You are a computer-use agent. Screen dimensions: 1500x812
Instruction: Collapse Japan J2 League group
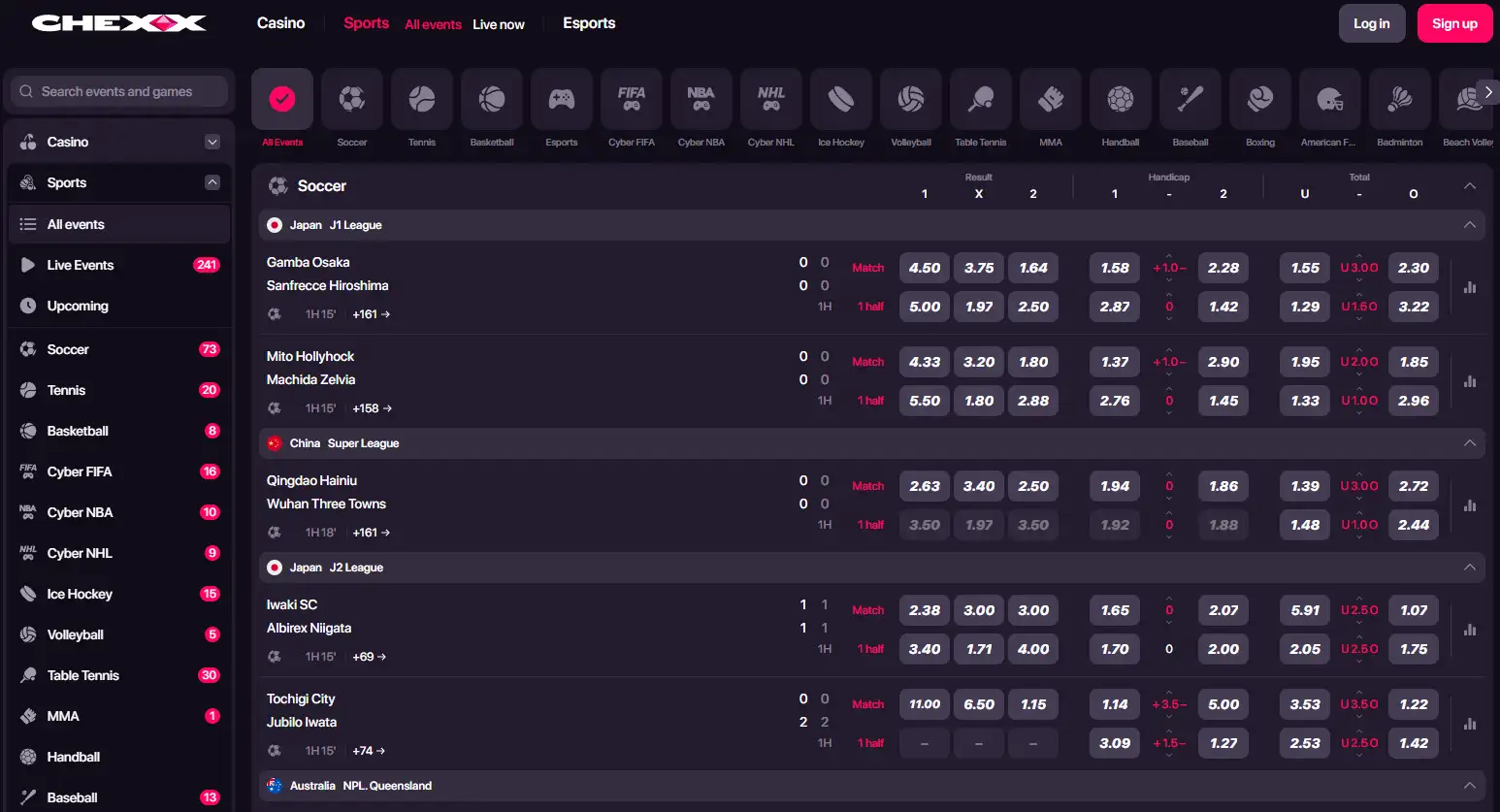[x=1470, y=568]
